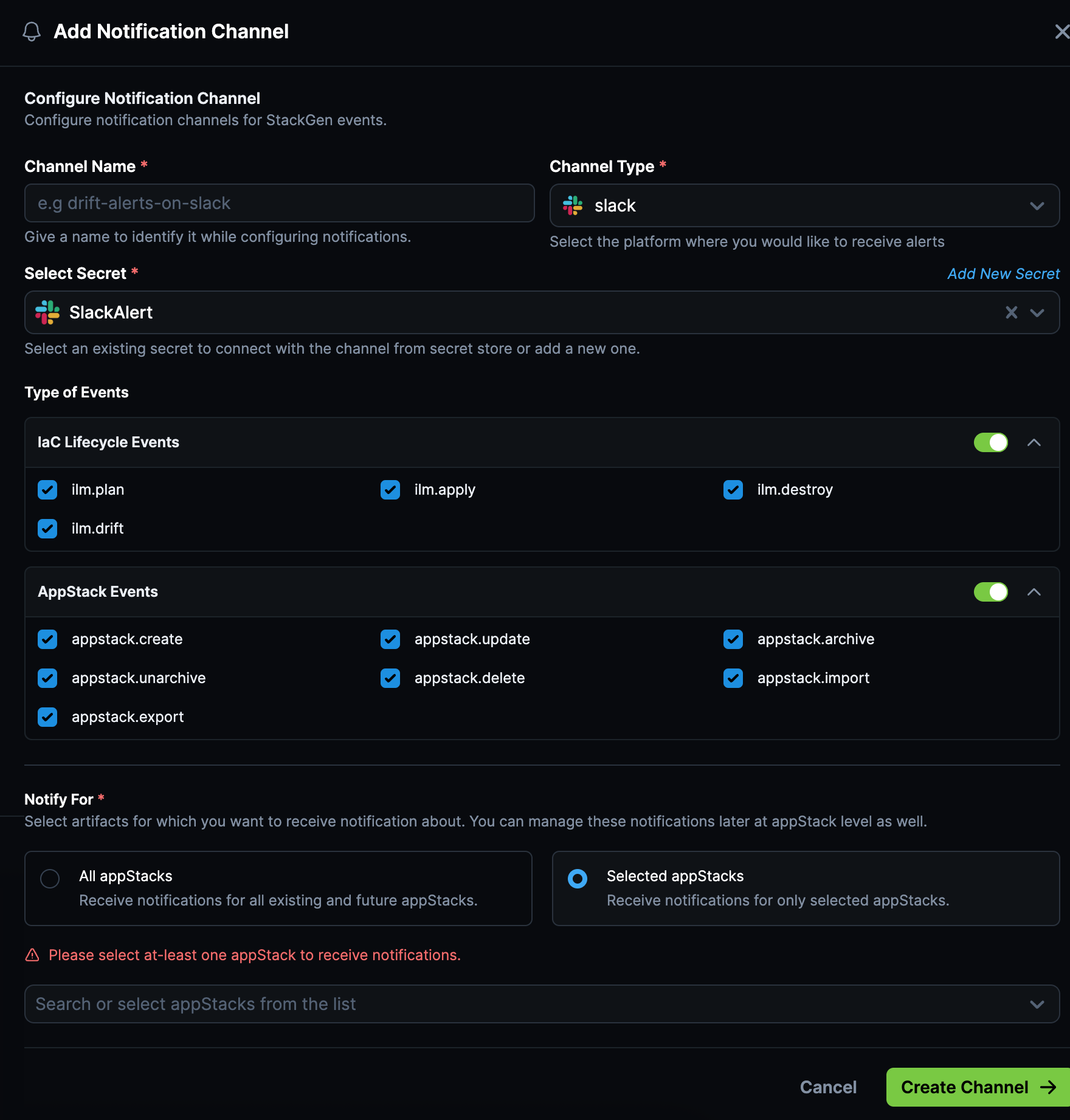1070x1120 pixels.
Task: Select the All appStacks radio option
Action: point(50,878)
